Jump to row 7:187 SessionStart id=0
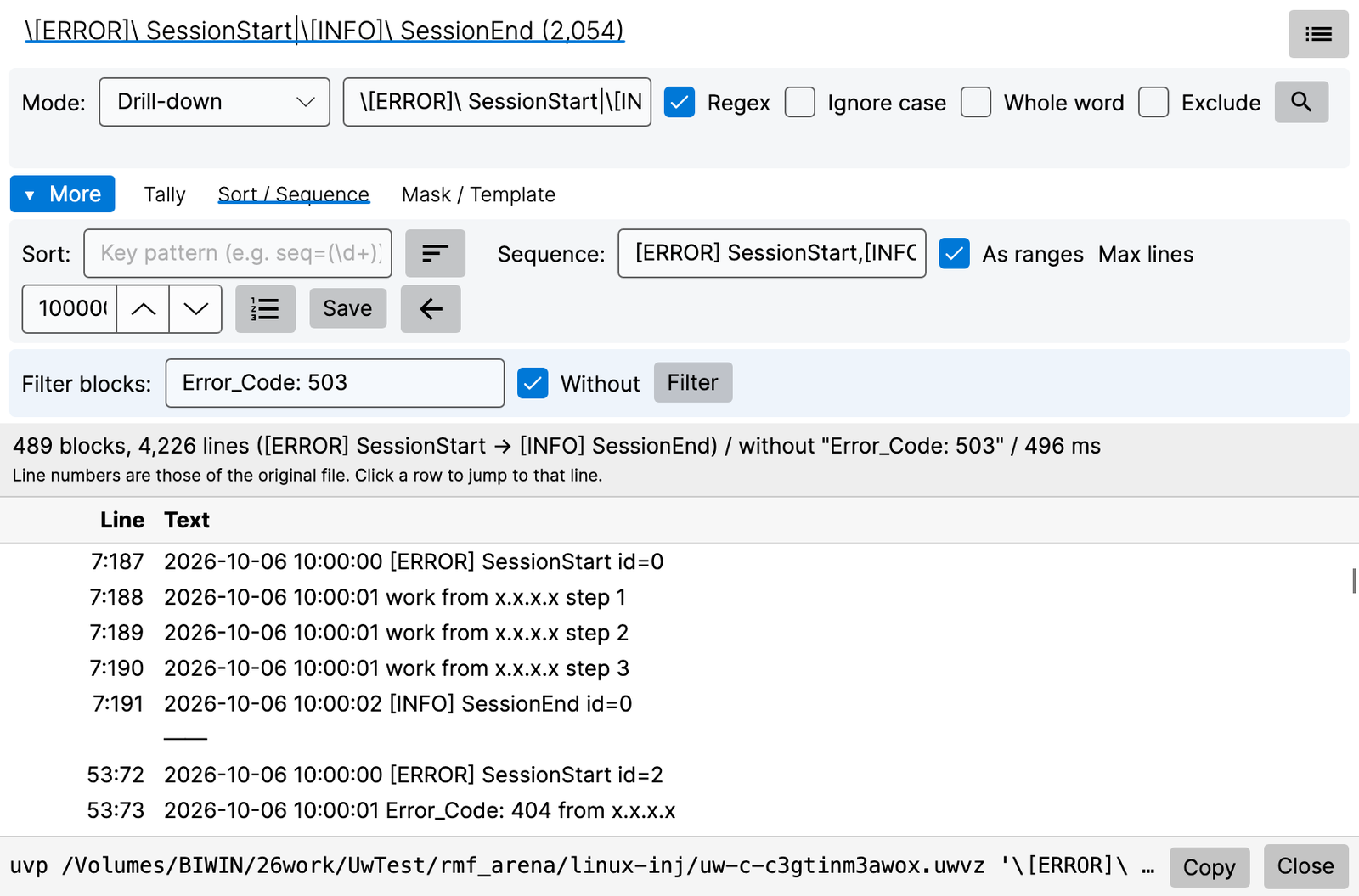This screenshot has height=896, width=1359. click(679, 561)
